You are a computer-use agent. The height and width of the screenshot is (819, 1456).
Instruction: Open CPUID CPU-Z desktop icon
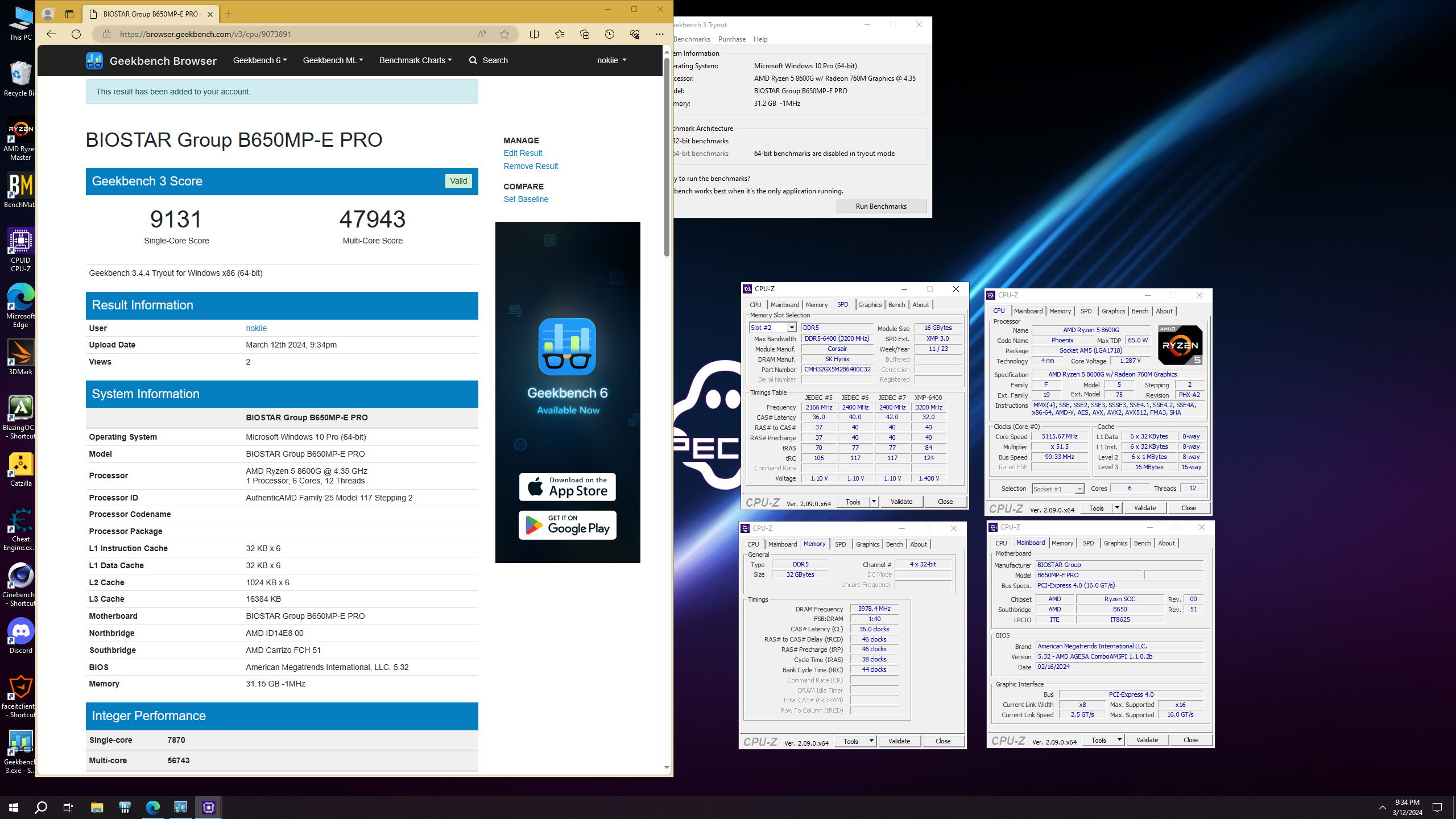click(x=20, y=250)
